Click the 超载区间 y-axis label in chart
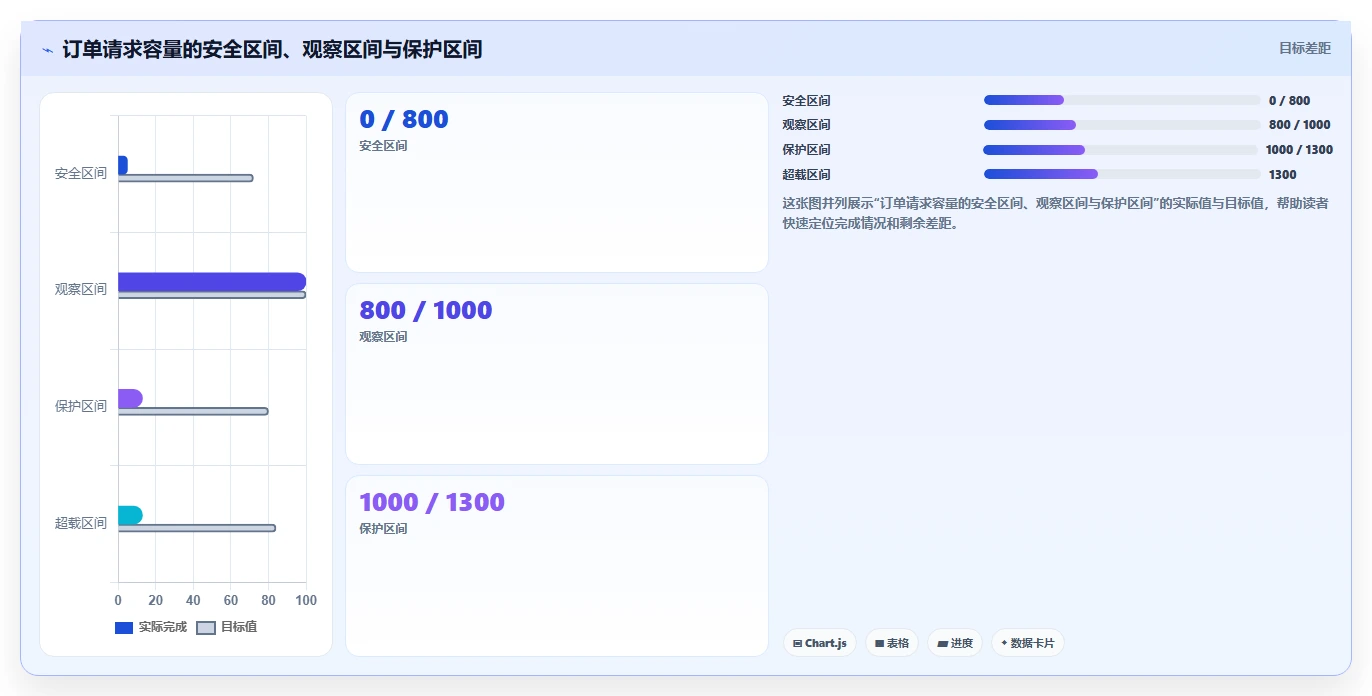 point(81,523)
